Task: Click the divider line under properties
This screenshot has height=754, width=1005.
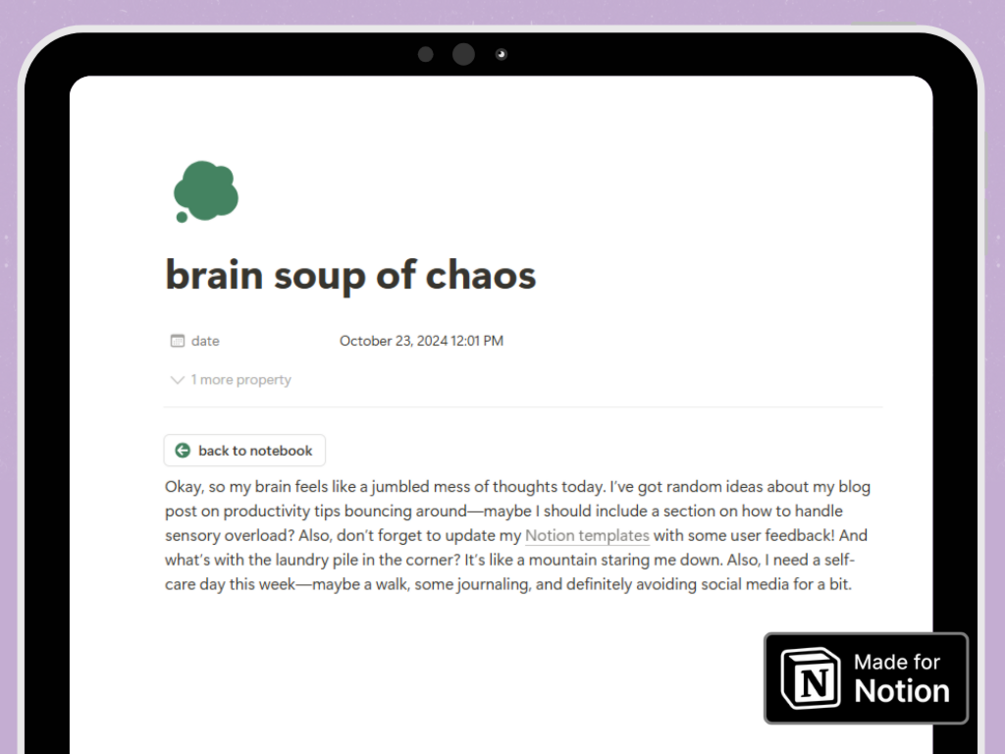Action: pyautogui.click(x=523, y=406)
